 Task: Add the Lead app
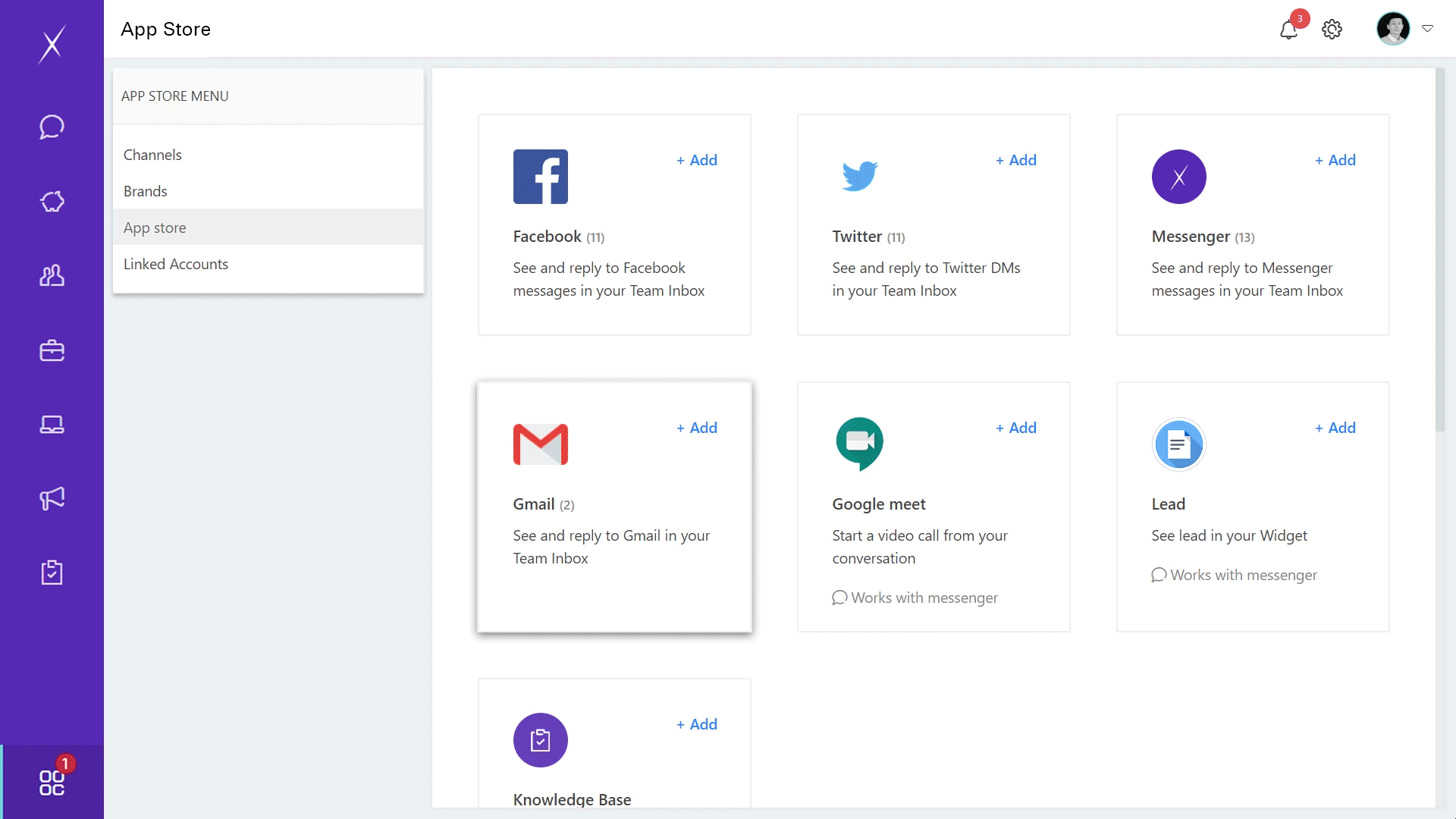click(x=1335, y=428)
